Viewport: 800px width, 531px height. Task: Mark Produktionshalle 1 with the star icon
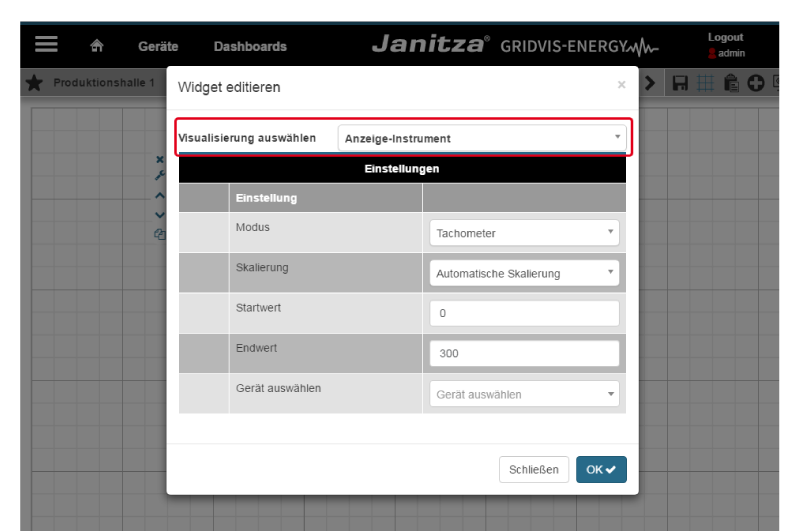click(34, 83)
